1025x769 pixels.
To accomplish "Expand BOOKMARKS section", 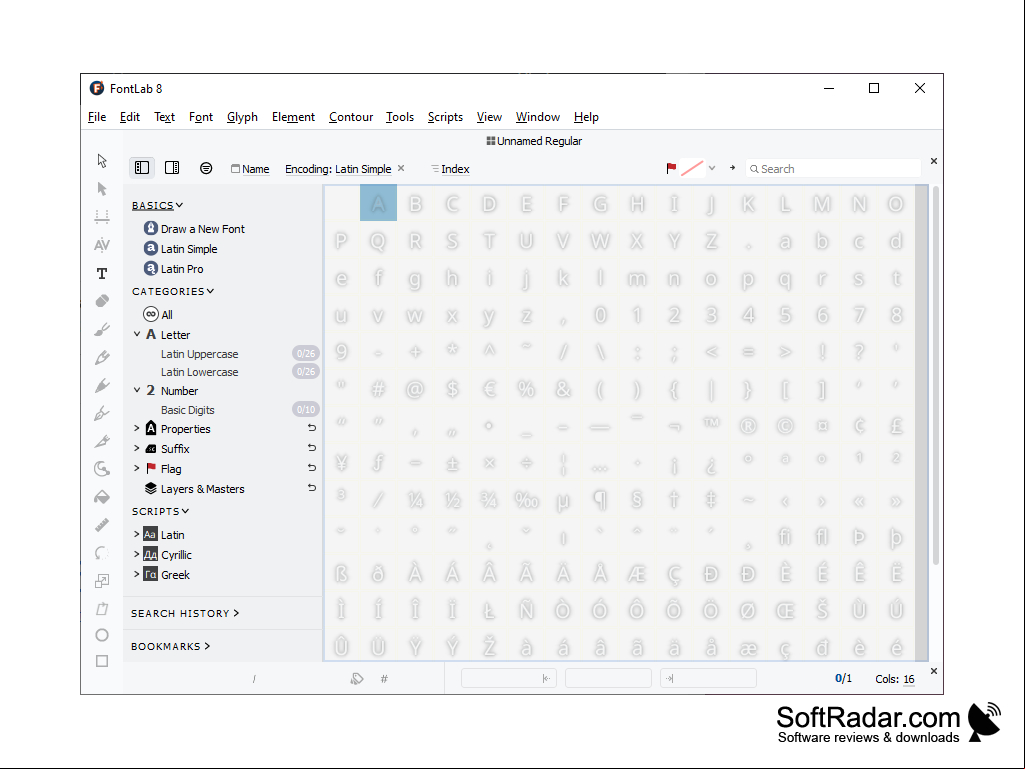I will (171, 646).
